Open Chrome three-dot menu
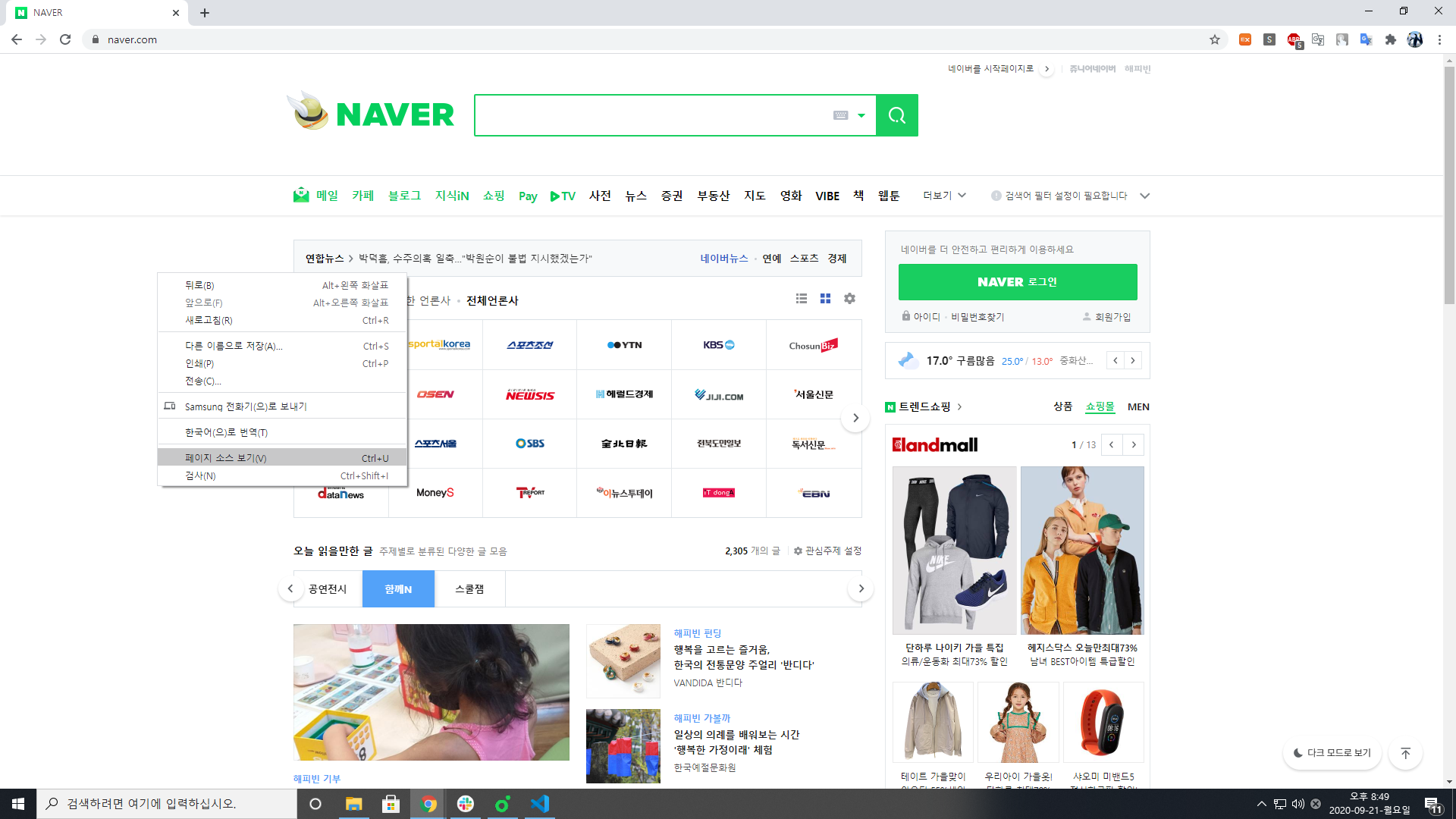The image size is (1456, 819). pos(1439,39)
